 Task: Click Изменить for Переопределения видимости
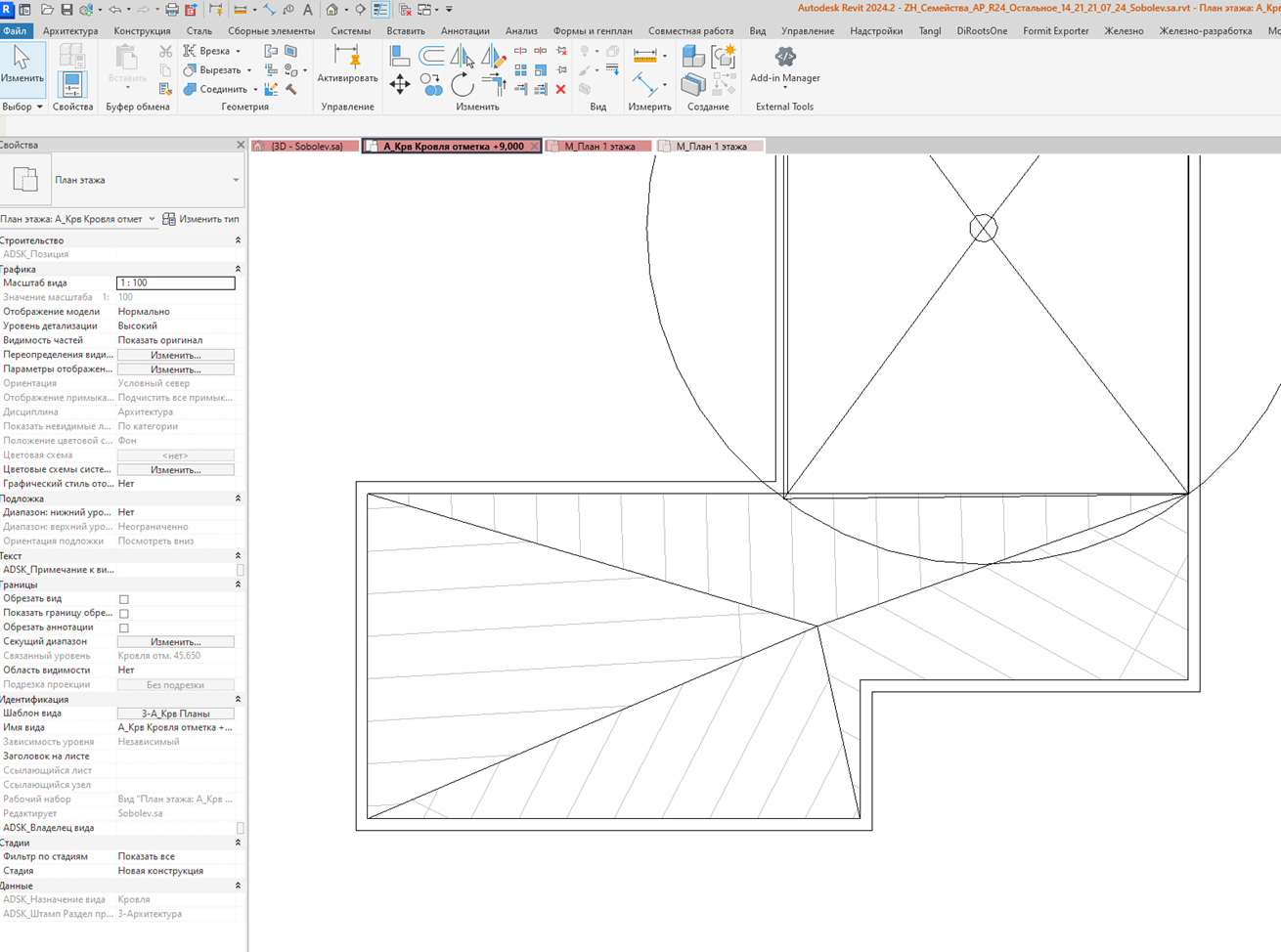(x=176, y=355)
